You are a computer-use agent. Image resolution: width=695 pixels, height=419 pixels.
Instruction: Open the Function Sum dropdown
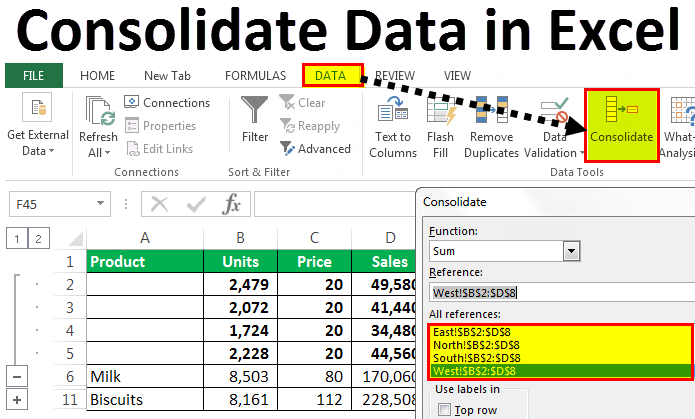click(571, 251)
